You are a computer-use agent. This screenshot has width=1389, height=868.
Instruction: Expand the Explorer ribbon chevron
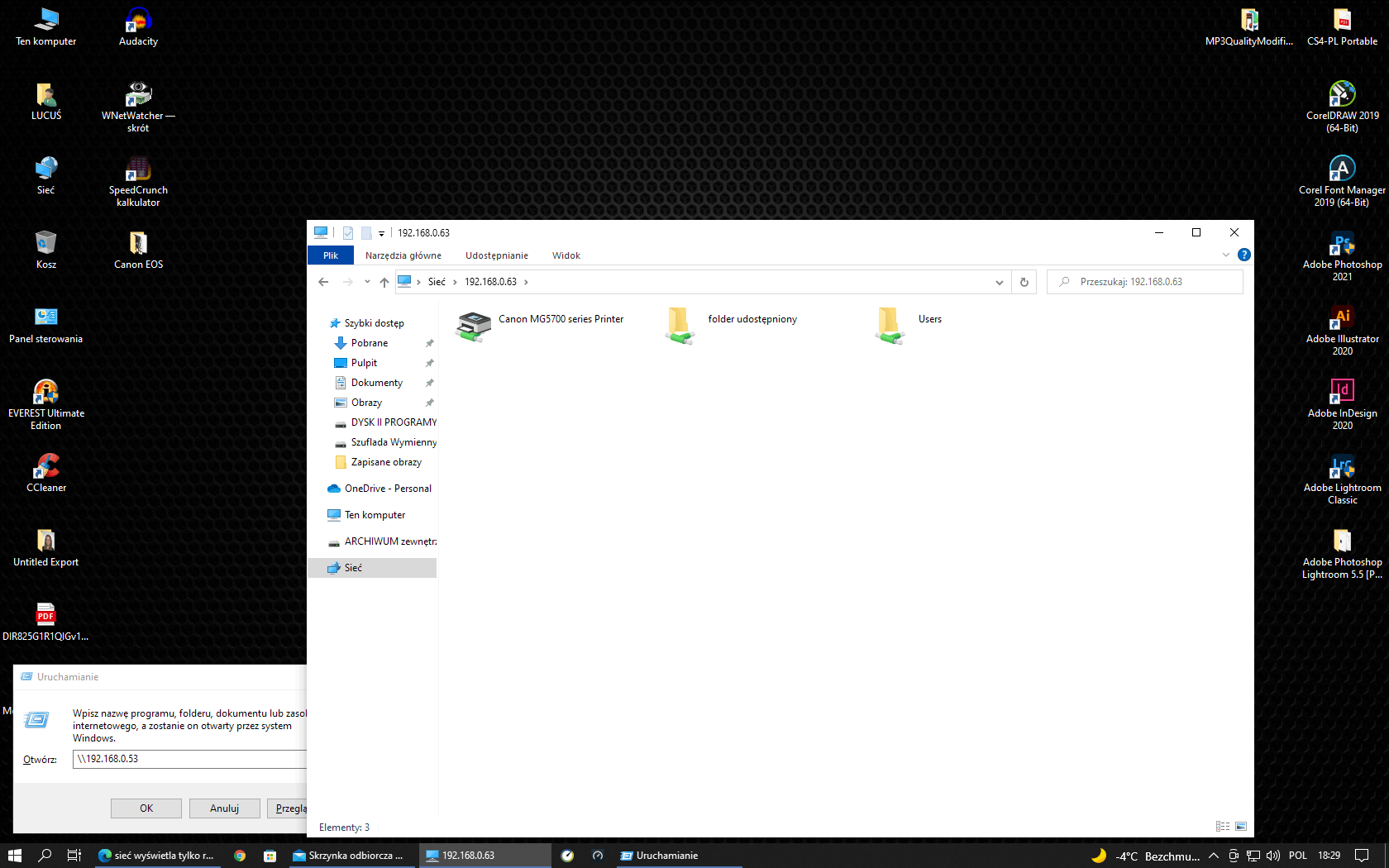point(1226,255)
